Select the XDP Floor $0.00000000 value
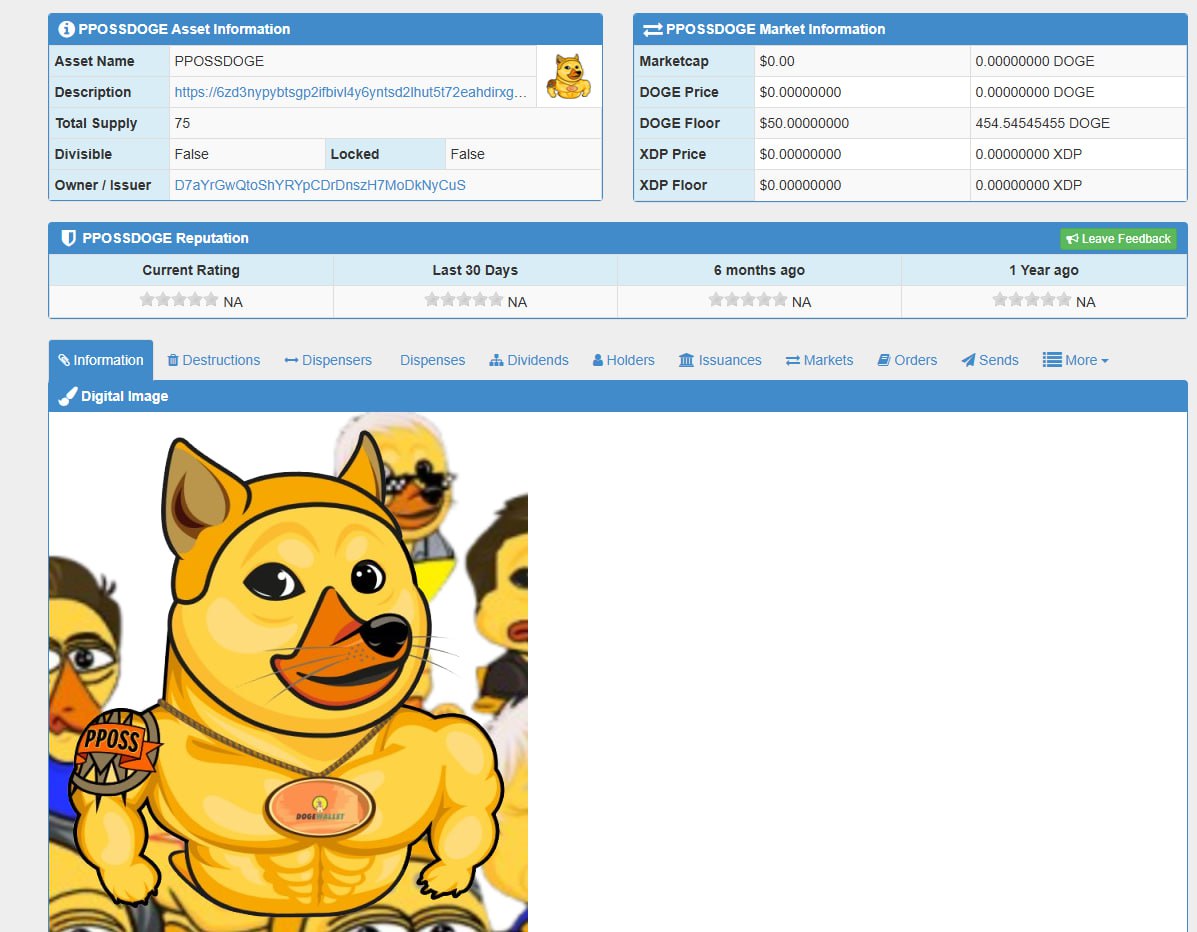Image resolution: width=1197 pixels, height=932 pixels. (800, 185)
